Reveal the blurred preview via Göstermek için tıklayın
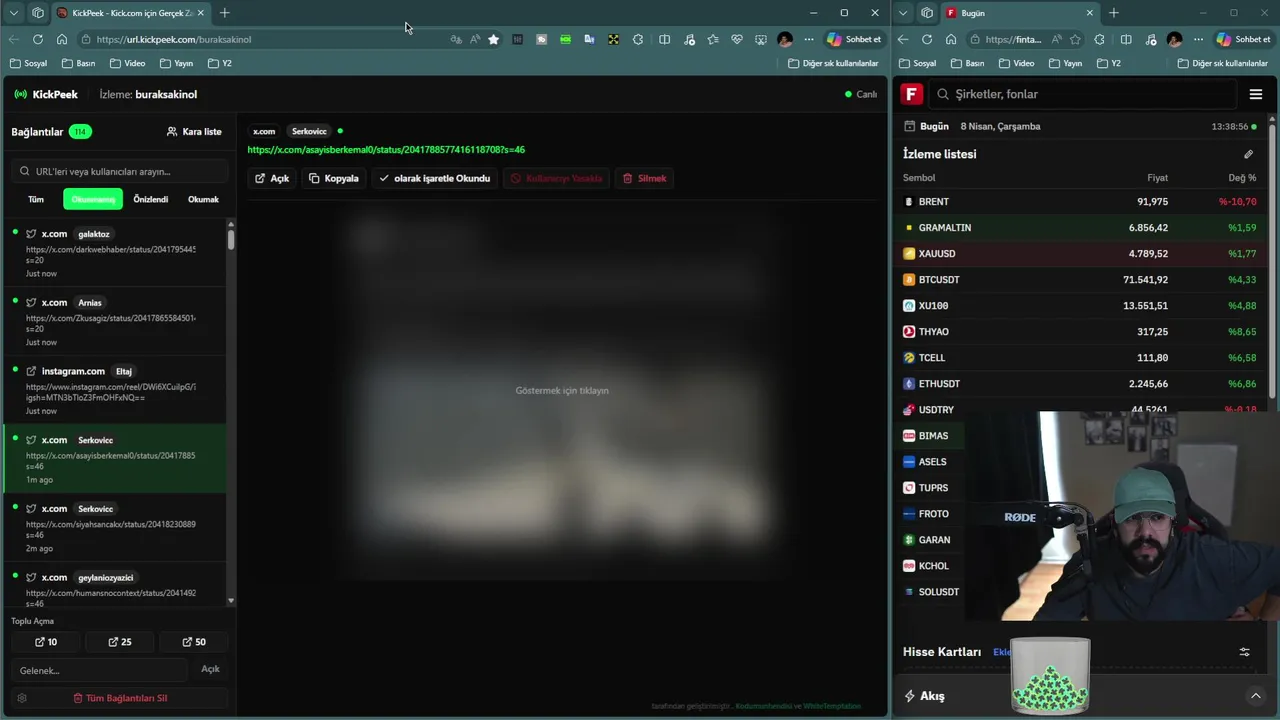1280x720 pixels. pyautogui.click(x=562, y=390)
